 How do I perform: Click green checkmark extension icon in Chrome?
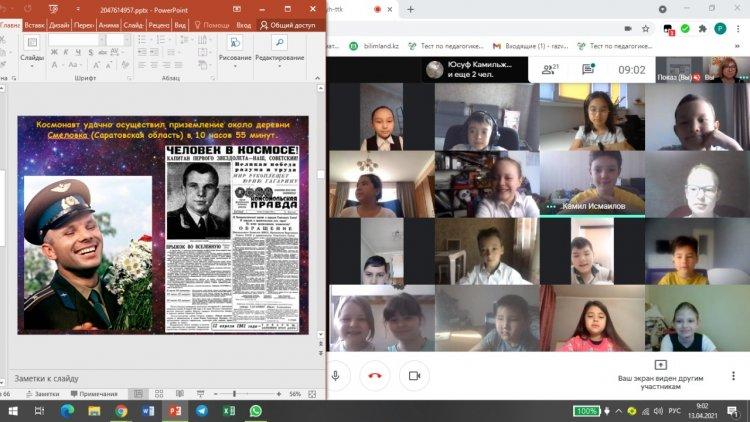tap(685, 29)
